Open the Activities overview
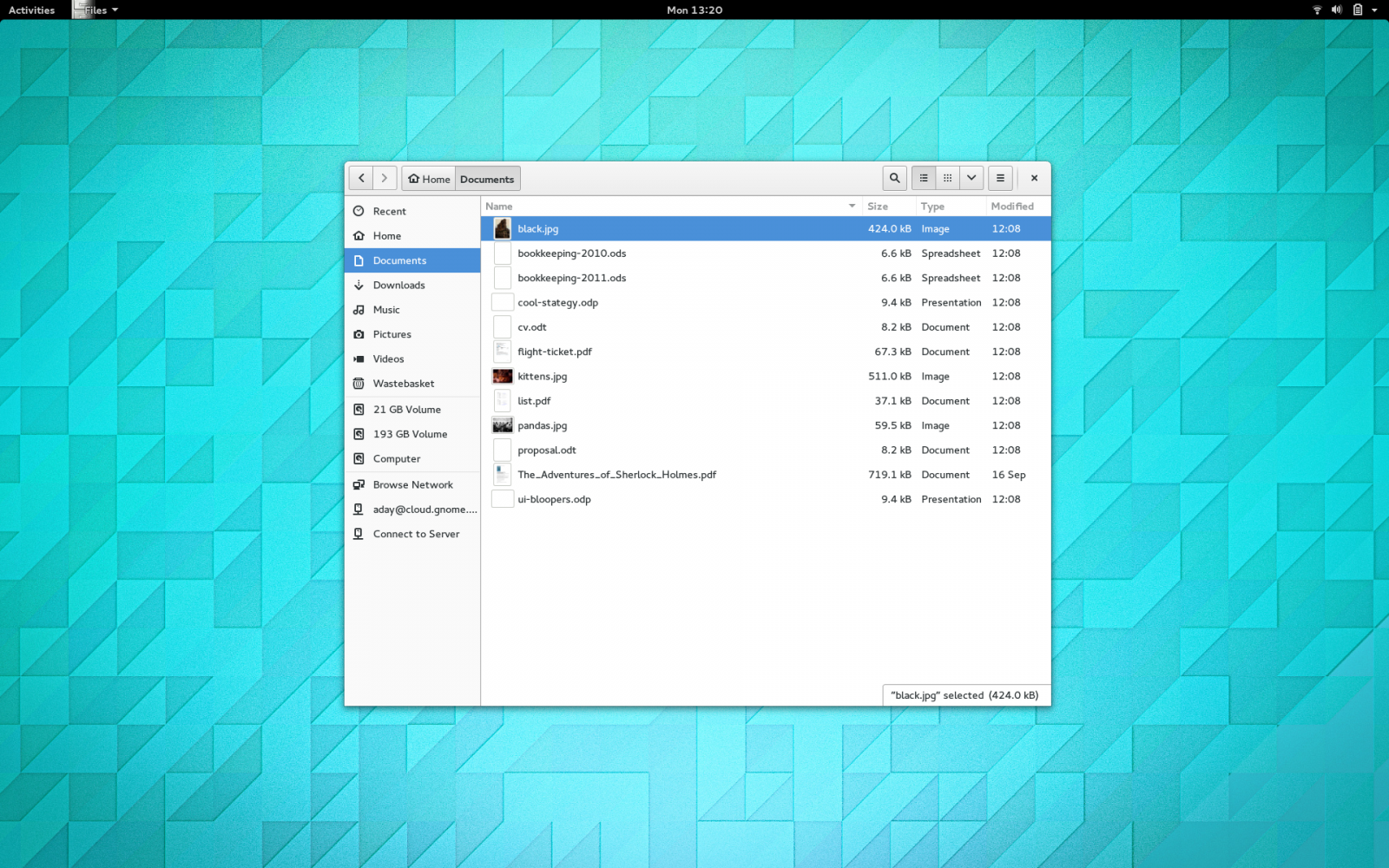This screenshot has height=868, width=1389. 31,10
